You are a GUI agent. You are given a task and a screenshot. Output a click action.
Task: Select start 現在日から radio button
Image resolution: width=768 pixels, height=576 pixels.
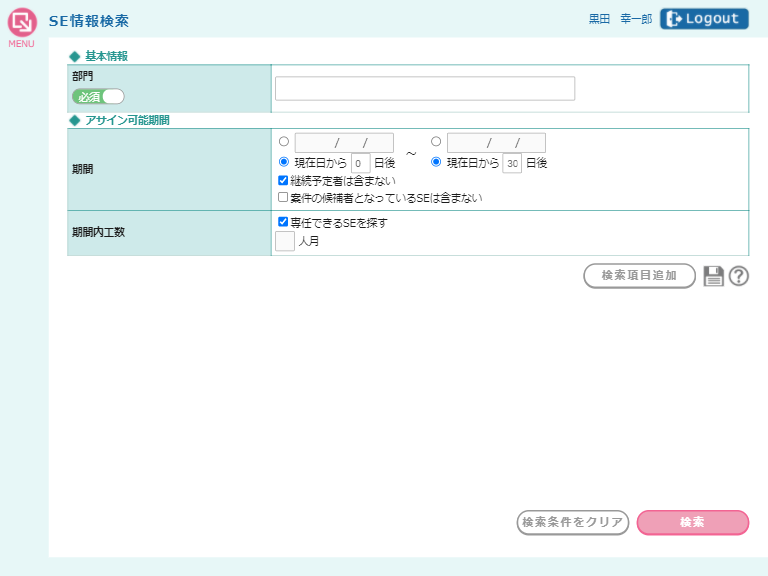284,162
